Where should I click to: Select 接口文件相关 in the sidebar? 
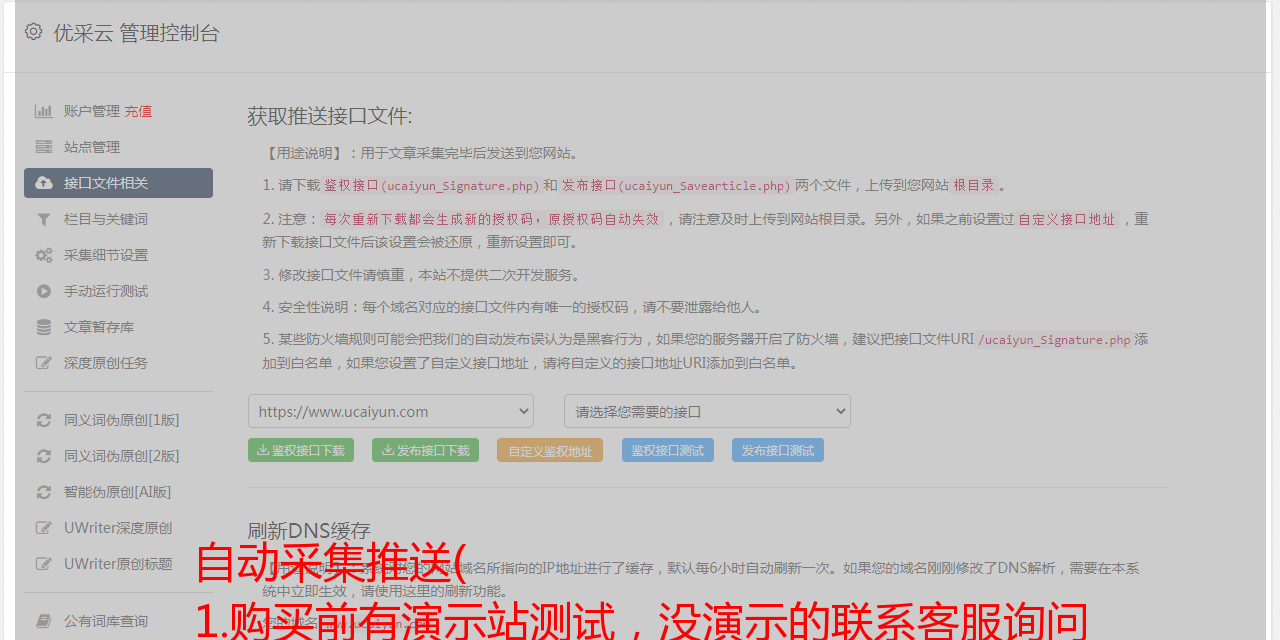[x=118, y=183]
